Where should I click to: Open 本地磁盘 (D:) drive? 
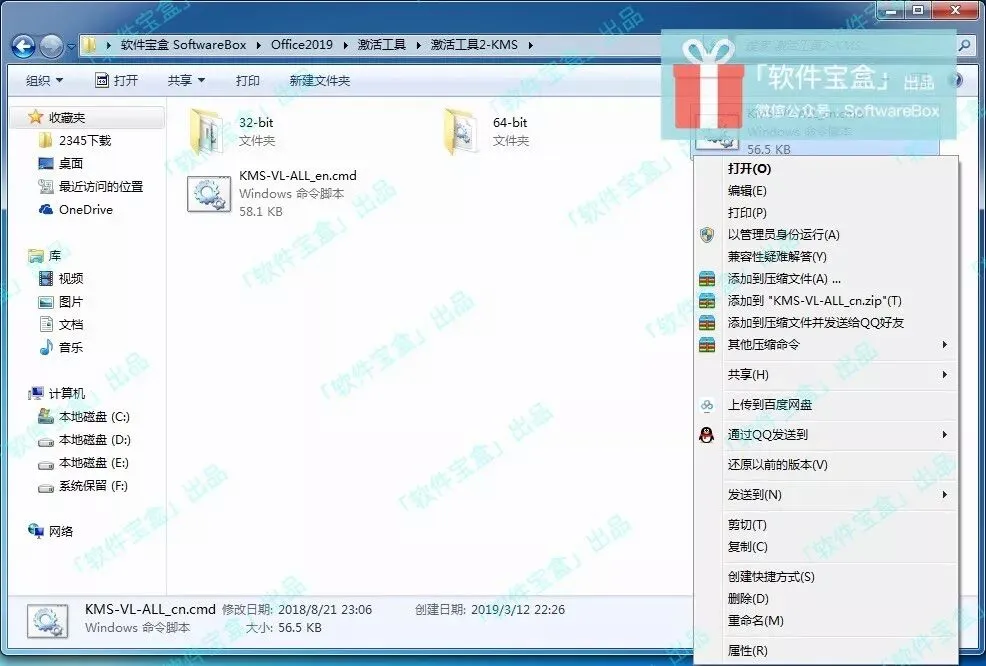[x=84, y=440]
